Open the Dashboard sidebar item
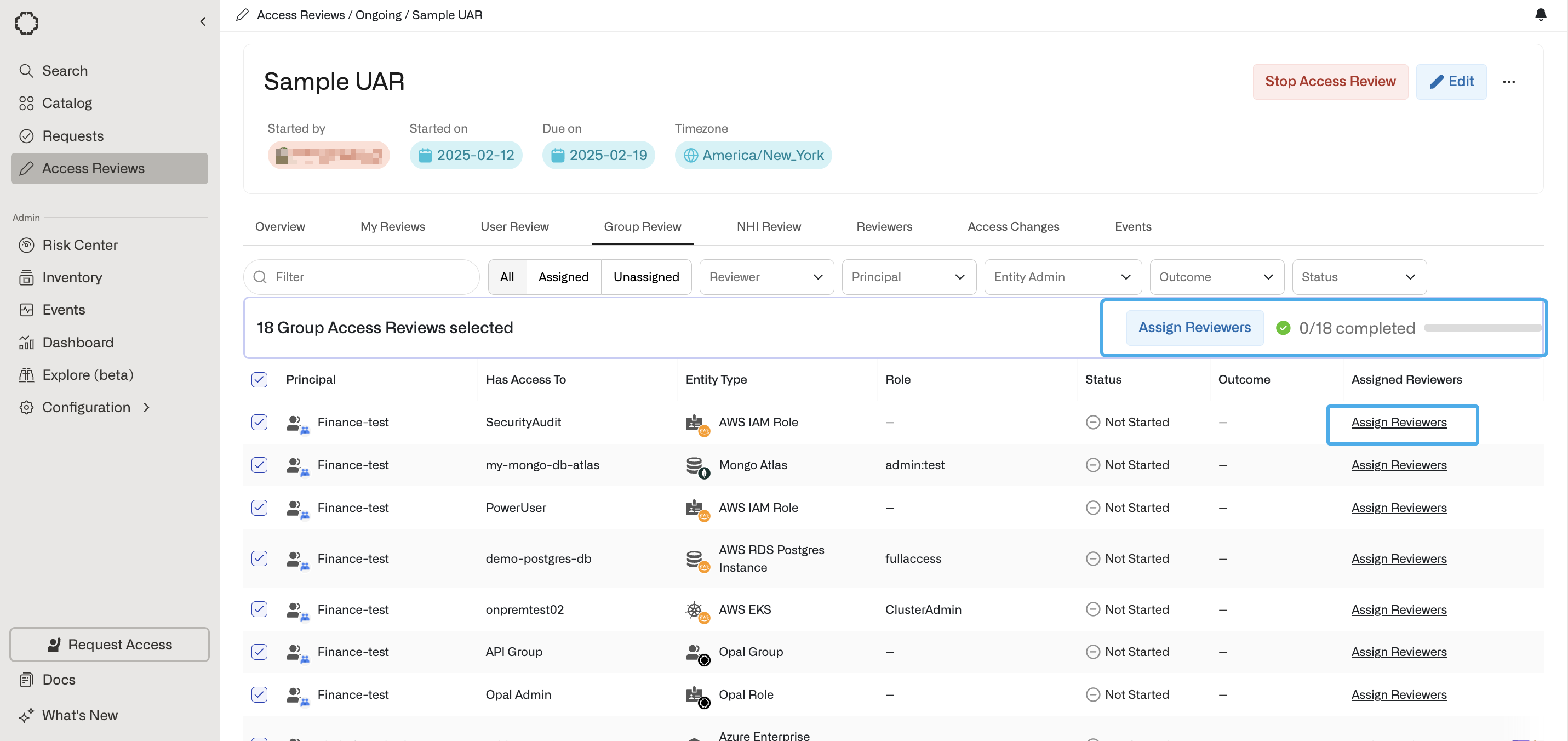Image resolution: width=1568 pixels, height=741 pixels. (78, 342)
